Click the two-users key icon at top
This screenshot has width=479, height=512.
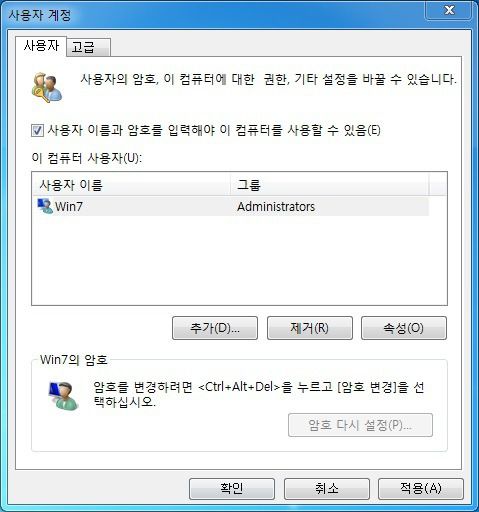click(x=47, y=87)
